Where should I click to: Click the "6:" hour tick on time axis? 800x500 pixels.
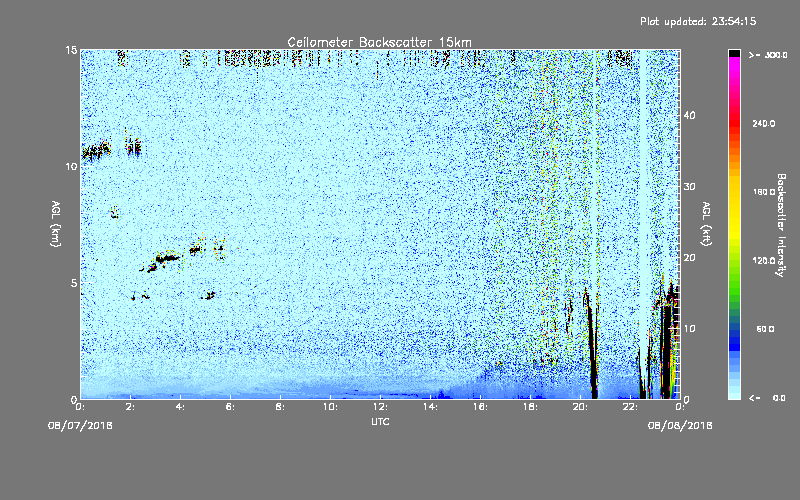pos(231,407)
